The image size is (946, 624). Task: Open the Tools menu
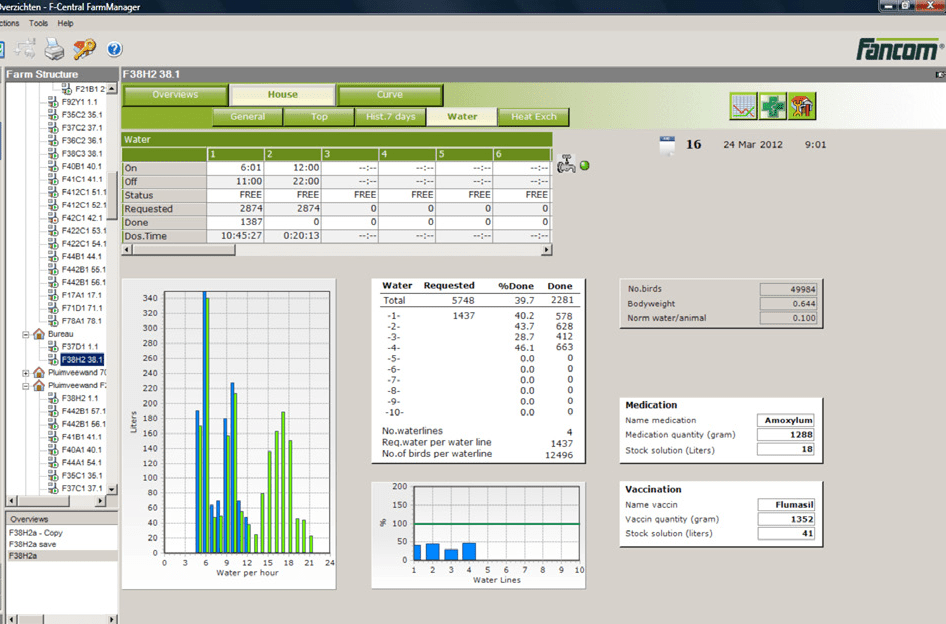(x=39, y=23)
